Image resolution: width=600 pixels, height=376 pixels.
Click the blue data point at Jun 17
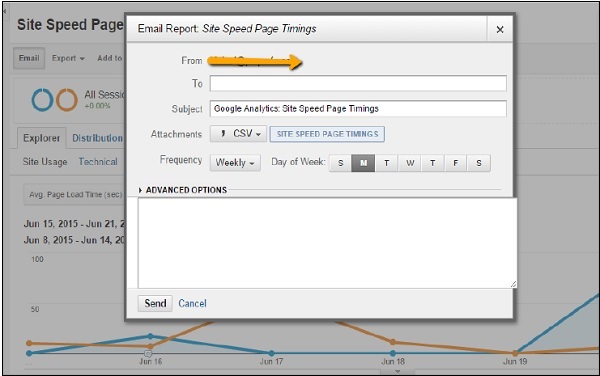click(x=271, y=353)
